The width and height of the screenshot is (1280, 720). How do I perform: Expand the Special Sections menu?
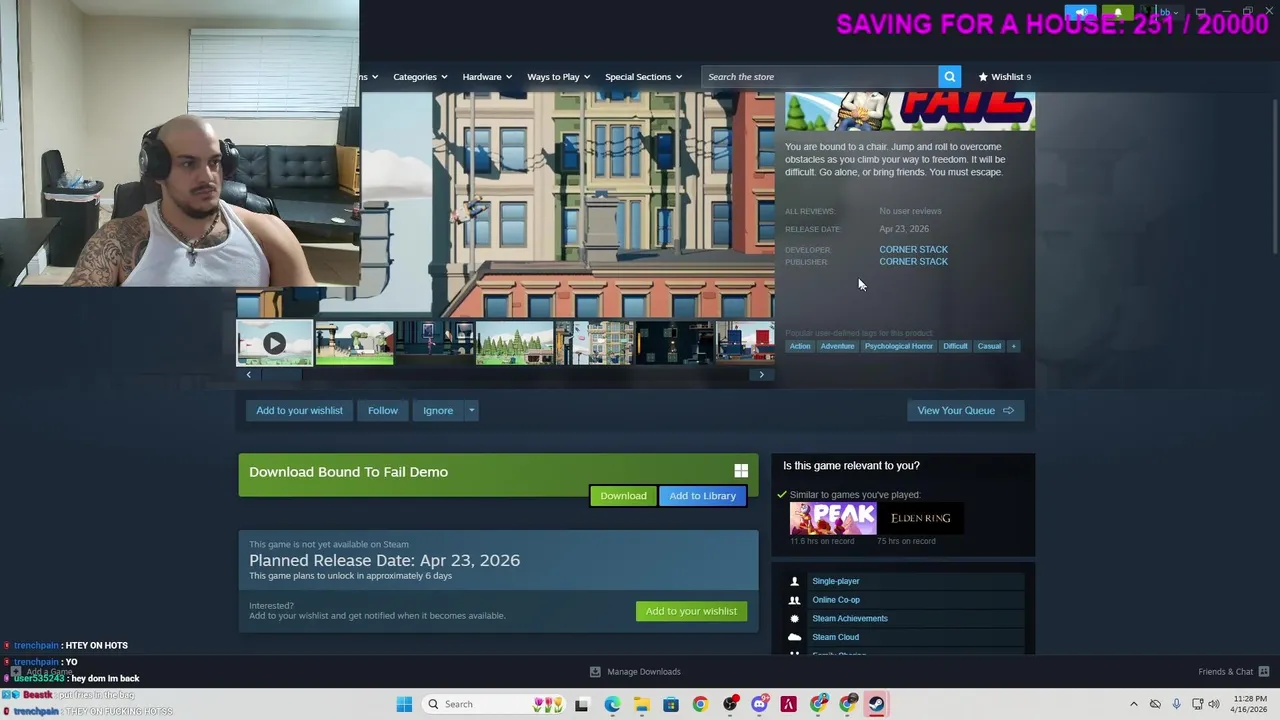click(x=643, y=77)
